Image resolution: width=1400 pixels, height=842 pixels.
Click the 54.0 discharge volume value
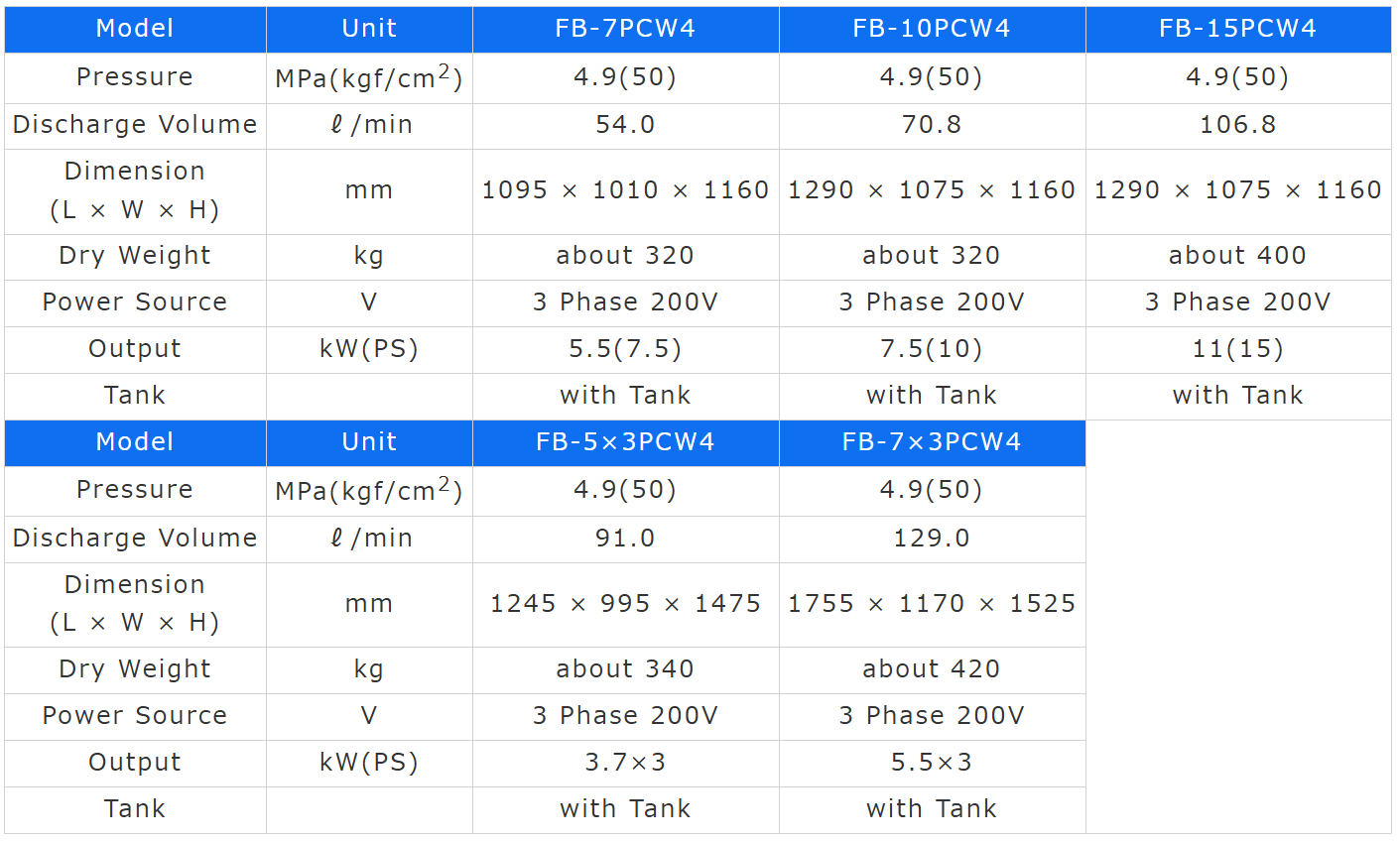[625, 125]
